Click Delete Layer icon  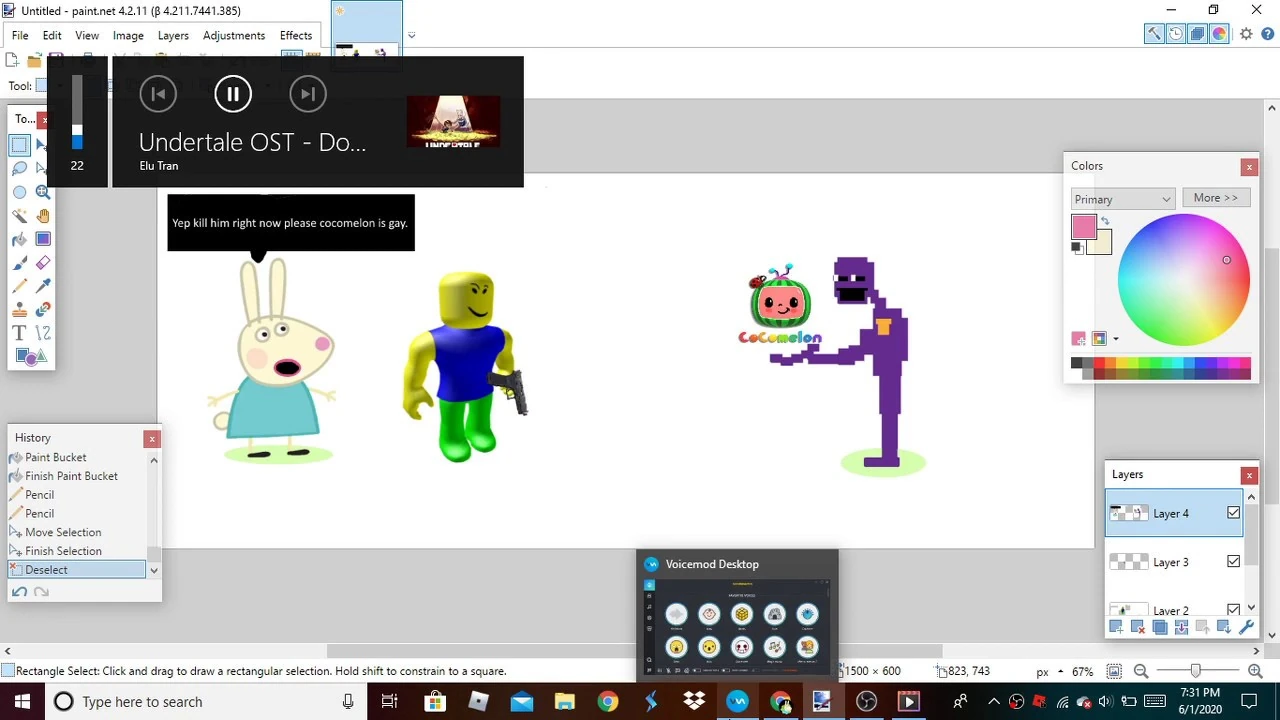tap(1138, 627)
